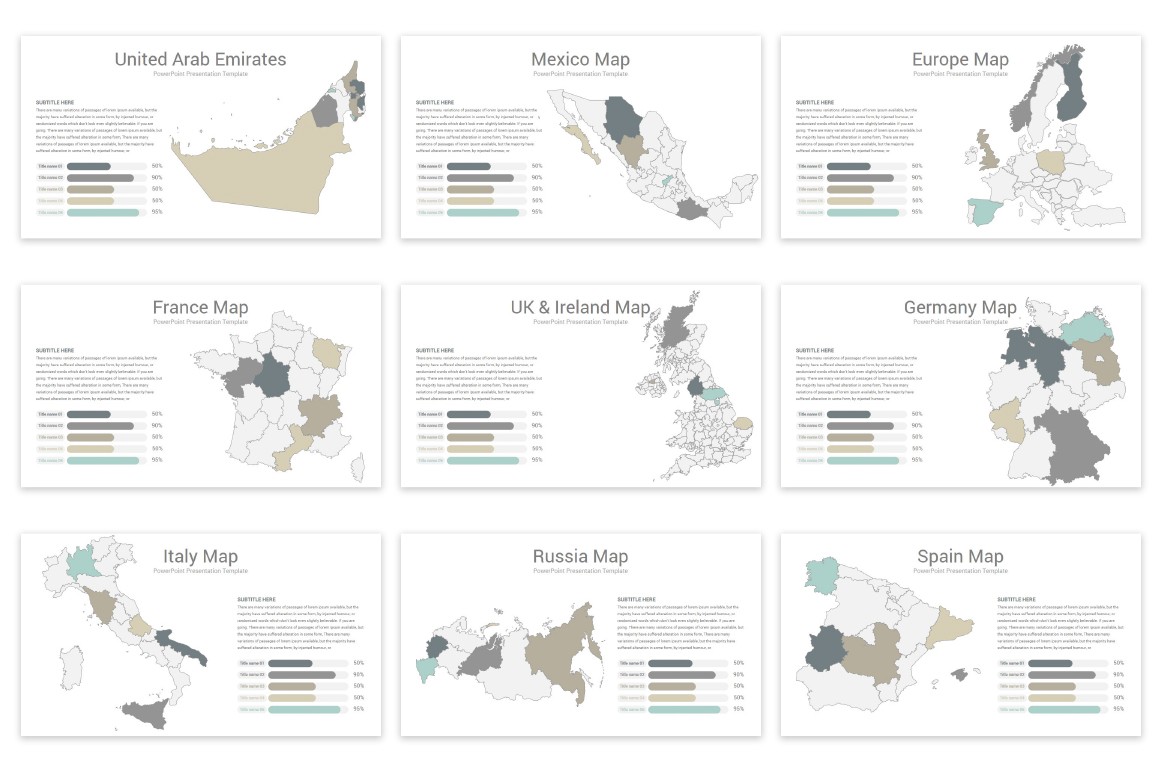Click the gray Sicily island on Italy map
This screenshot has height=772, width=1160.
coord(144,714)
